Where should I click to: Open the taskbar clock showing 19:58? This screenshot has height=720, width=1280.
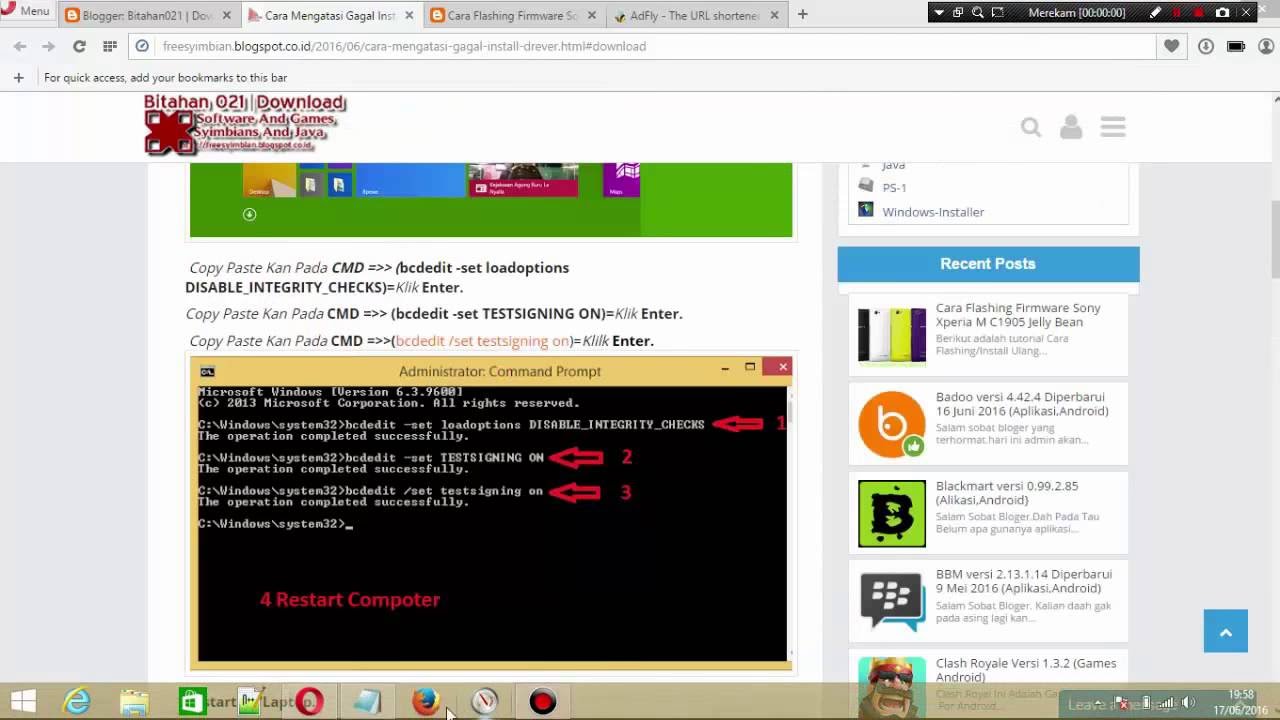pos(1240,702)
